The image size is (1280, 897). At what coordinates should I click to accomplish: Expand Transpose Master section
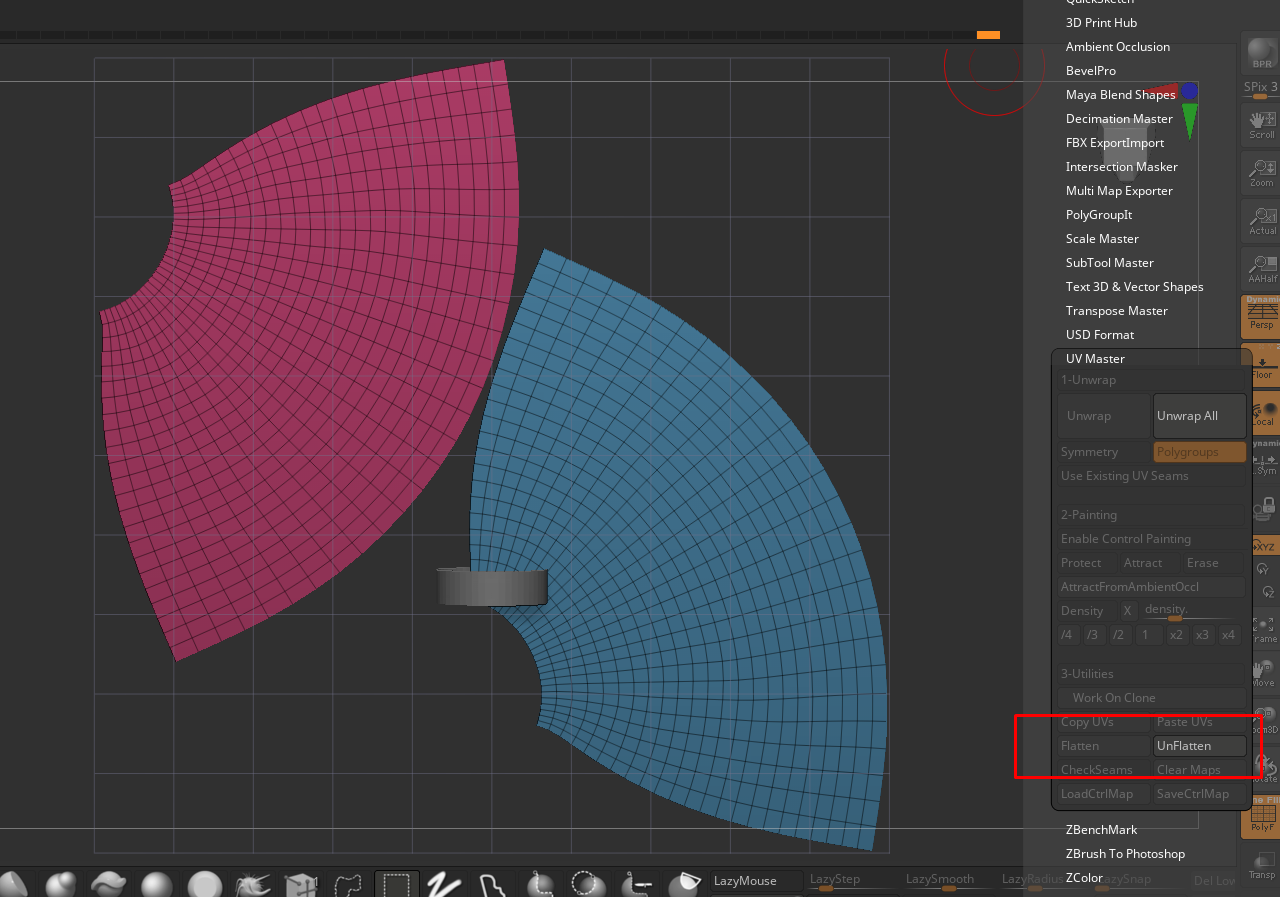(x=1116, y=311)
